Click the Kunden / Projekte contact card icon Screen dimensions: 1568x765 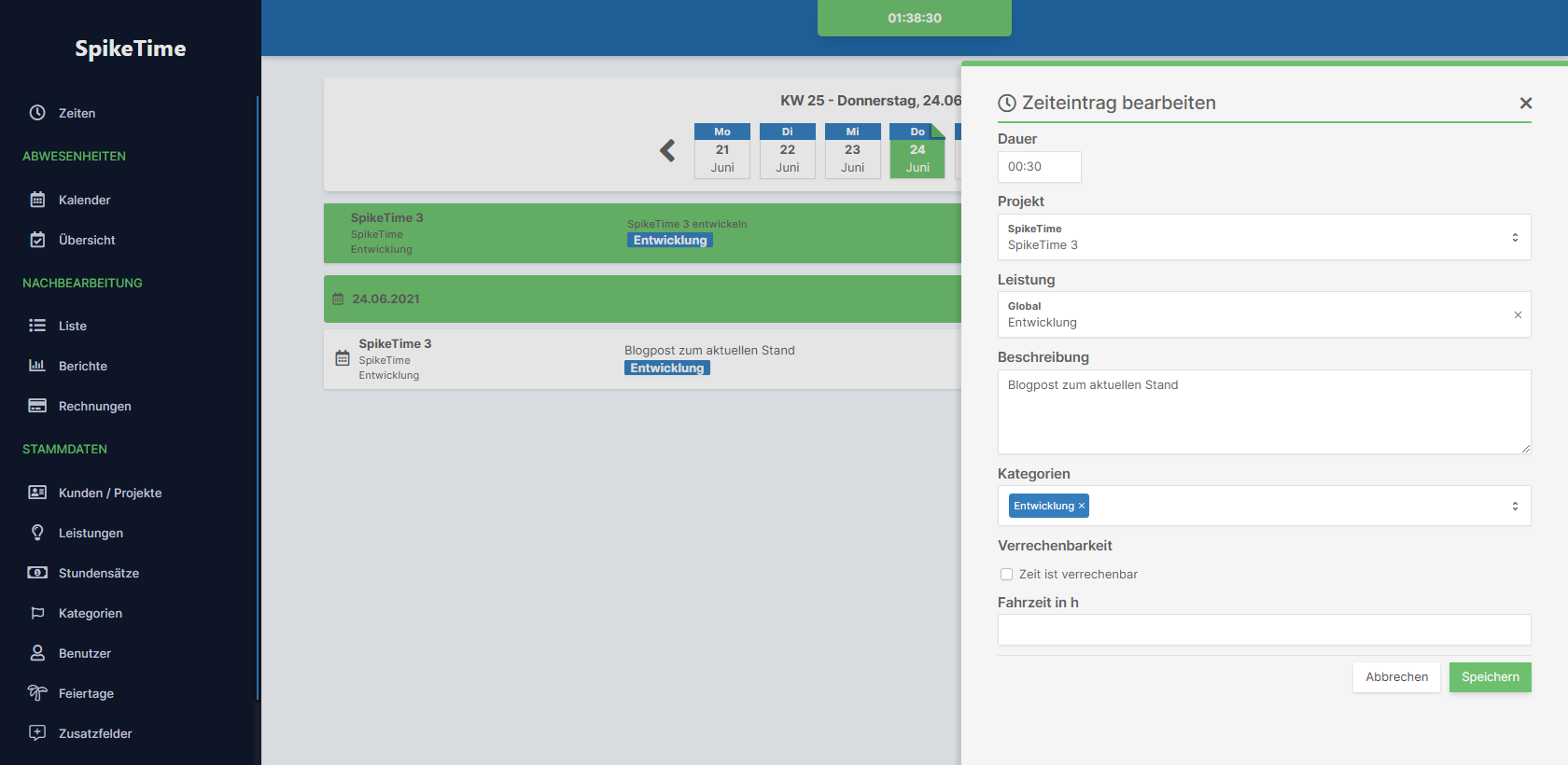(x=37, y=493)
